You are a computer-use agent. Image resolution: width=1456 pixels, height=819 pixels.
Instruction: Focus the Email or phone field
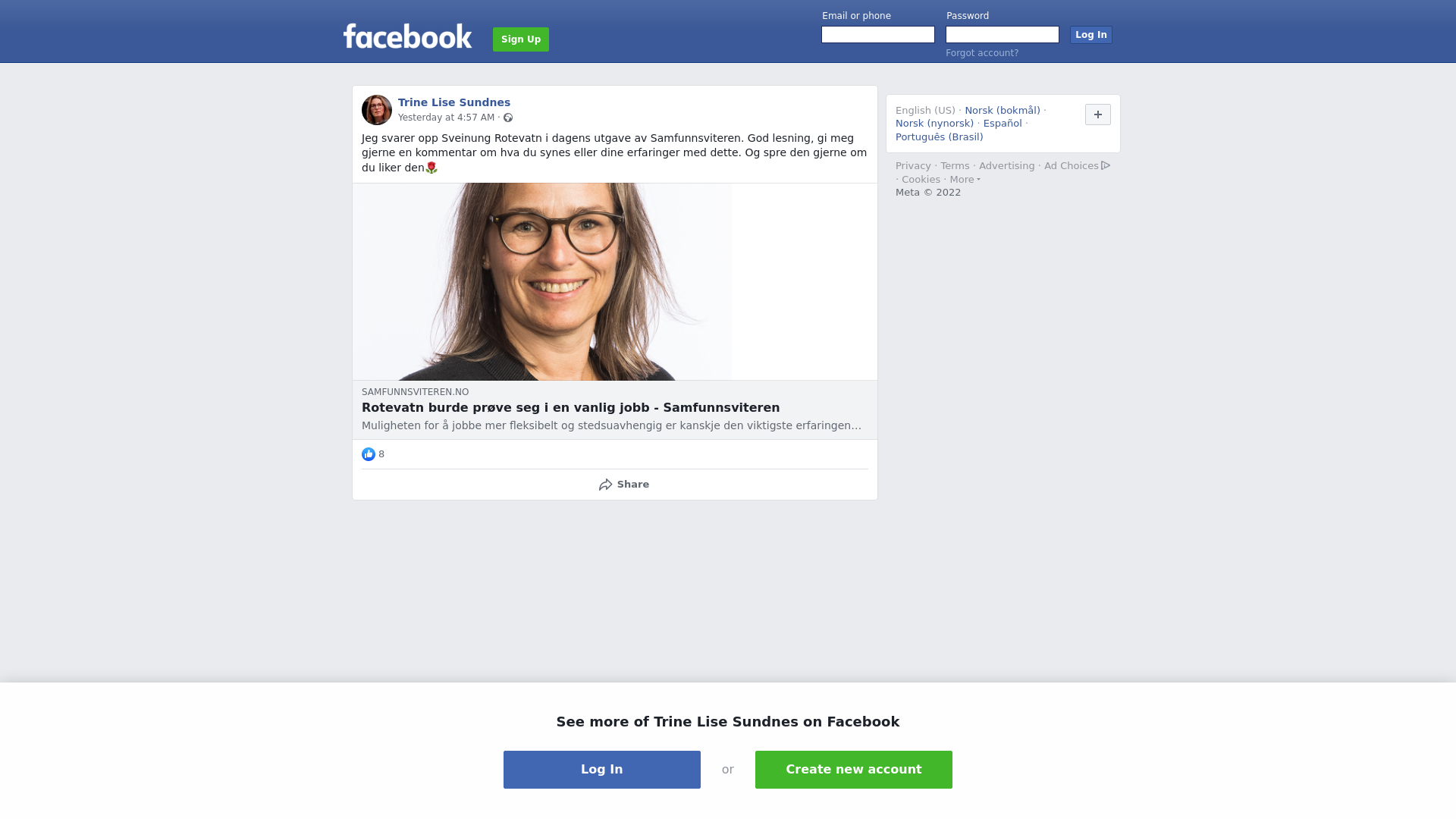pos(878,35)
